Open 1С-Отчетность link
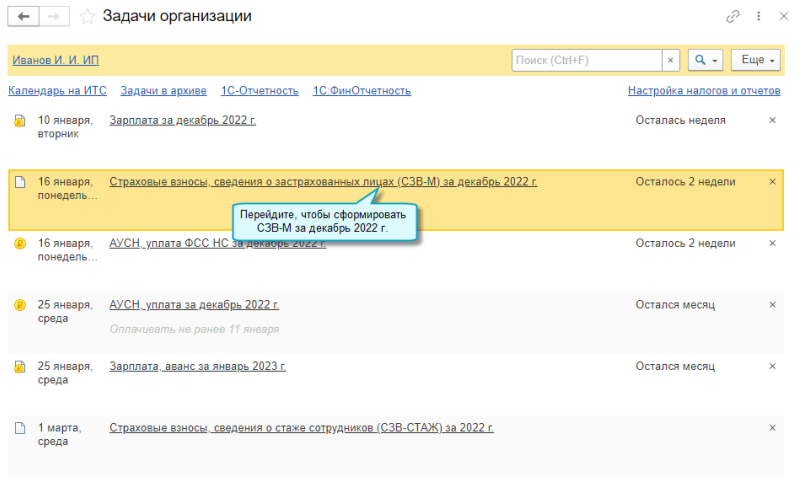 pyautogui.click(x=259, y=91)
